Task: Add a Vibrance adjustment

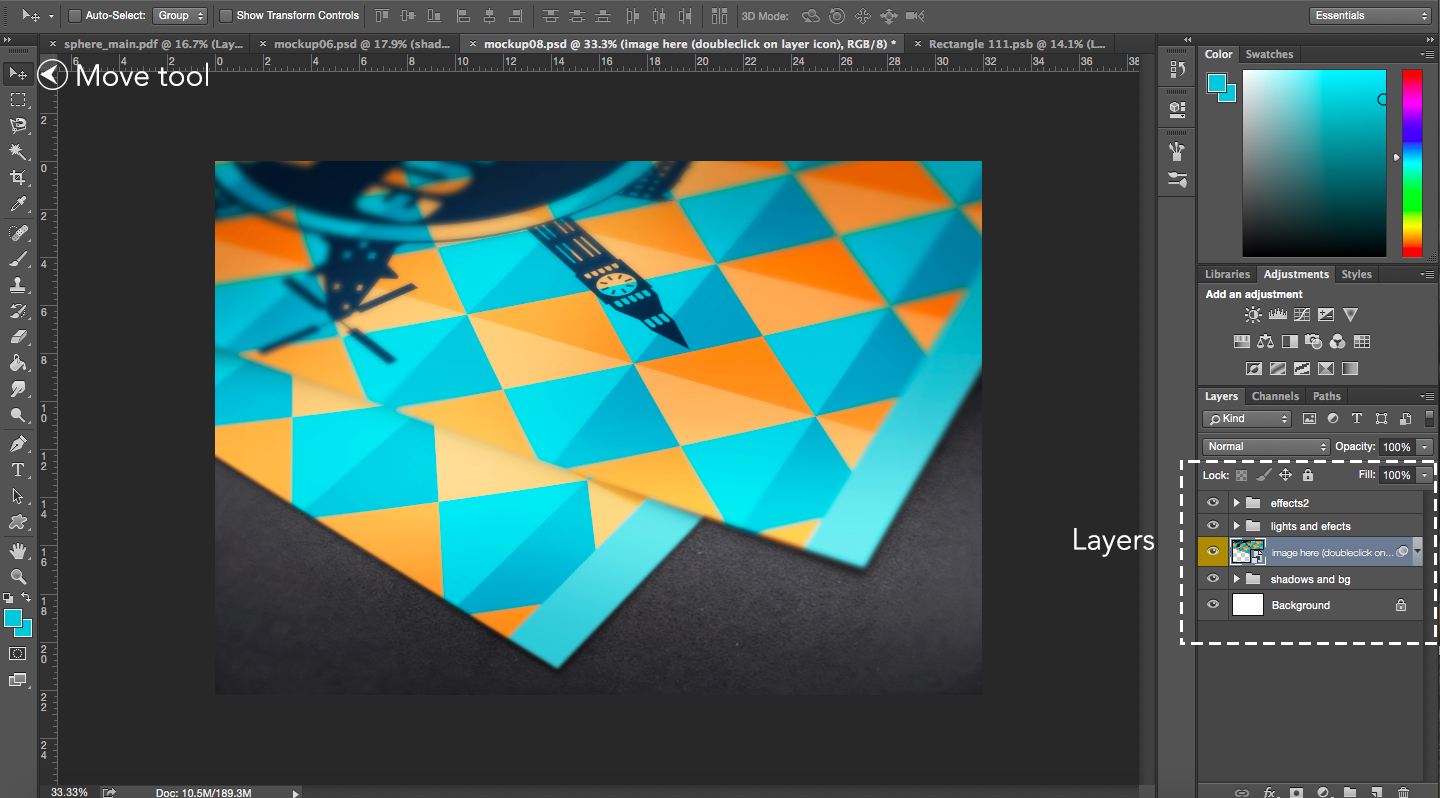Action: pyautogui.click(x=1350, y=315)
